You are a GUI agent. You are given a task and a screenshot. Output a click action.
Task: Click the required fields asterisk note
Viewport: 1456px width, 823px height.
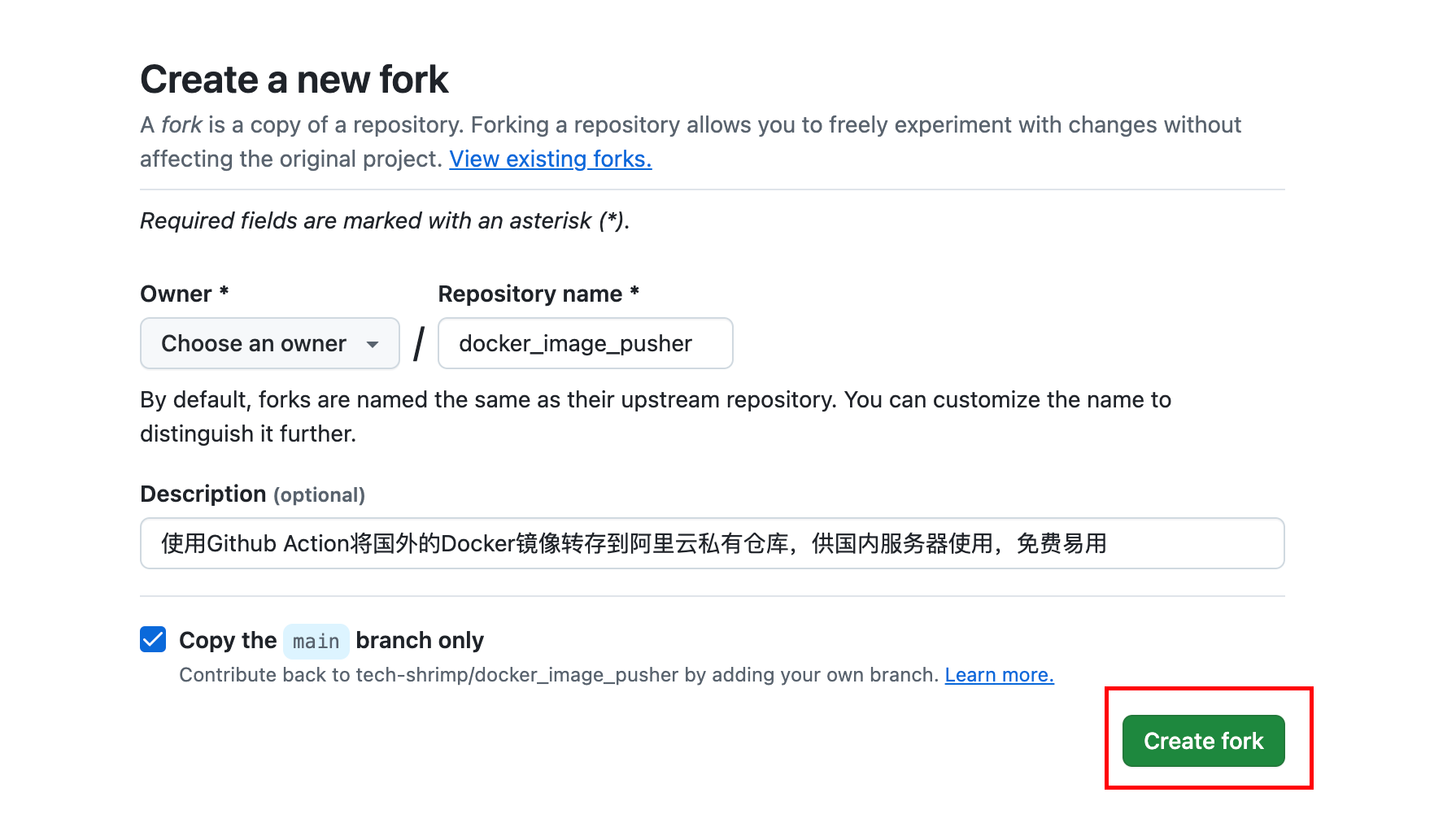[x=385, y=220]
